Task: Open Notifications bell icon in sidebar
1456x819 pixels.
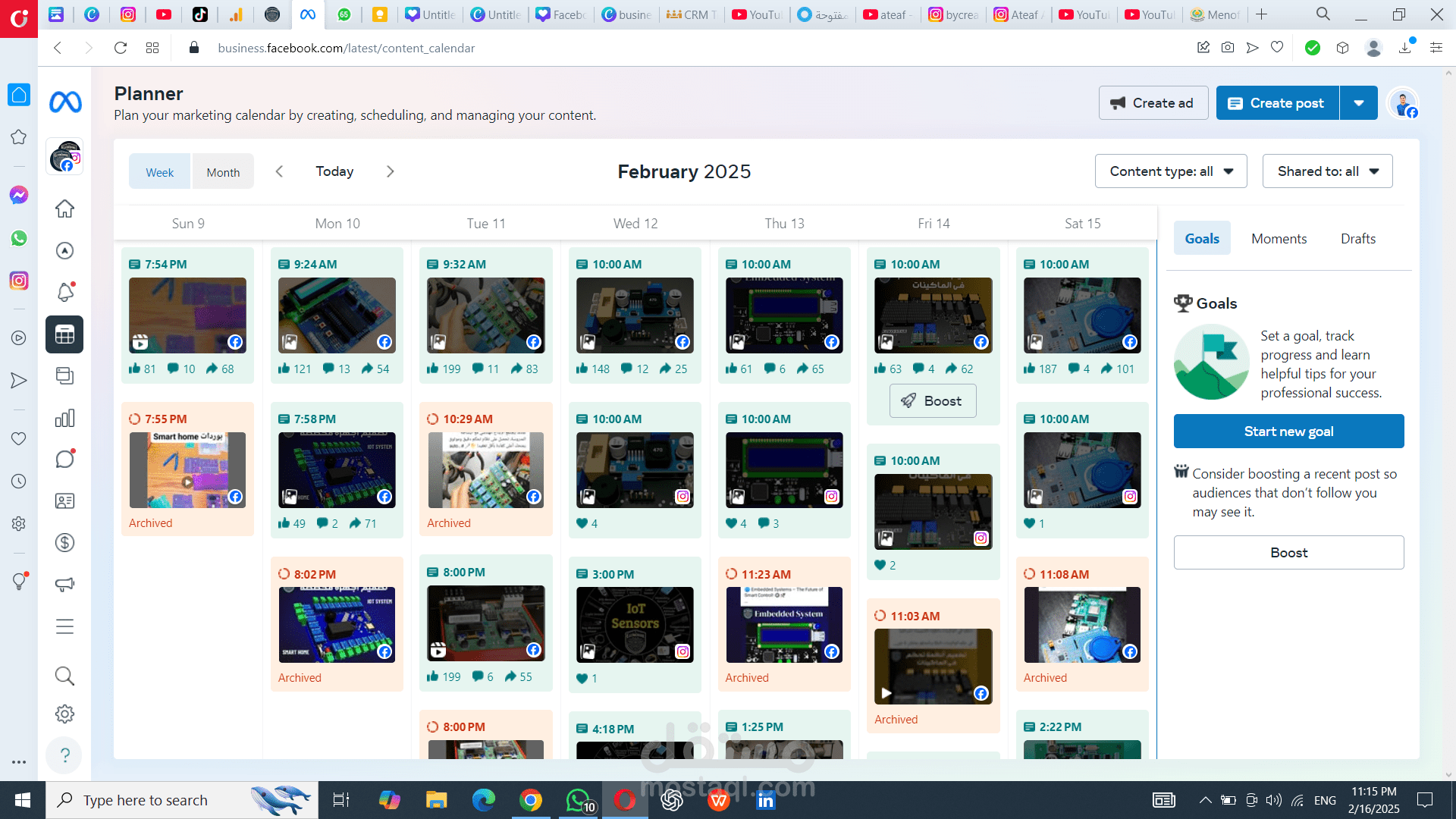Action: [64, 292]
